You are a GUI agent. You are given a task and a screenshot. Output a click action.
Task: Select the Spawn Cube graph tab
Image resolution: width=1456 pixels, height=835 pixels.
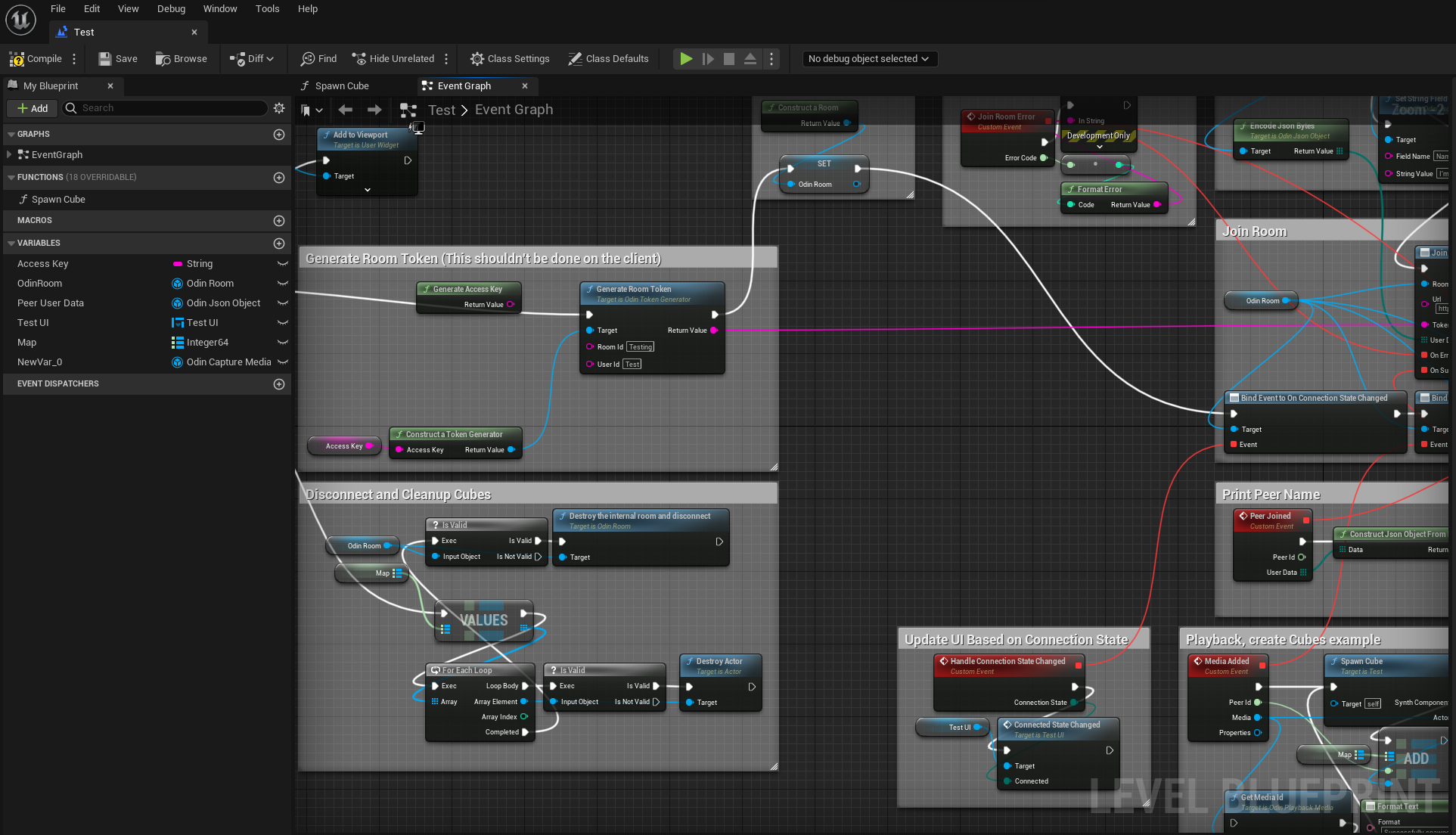(341, 85)
